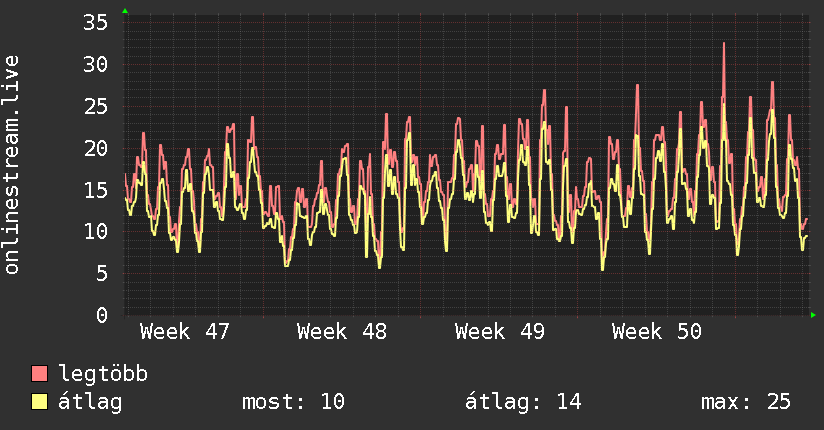Click the 'max: 25' value
Image resolution: width=824 pixels, height=430 pixels.
click(x=746, y=402)
